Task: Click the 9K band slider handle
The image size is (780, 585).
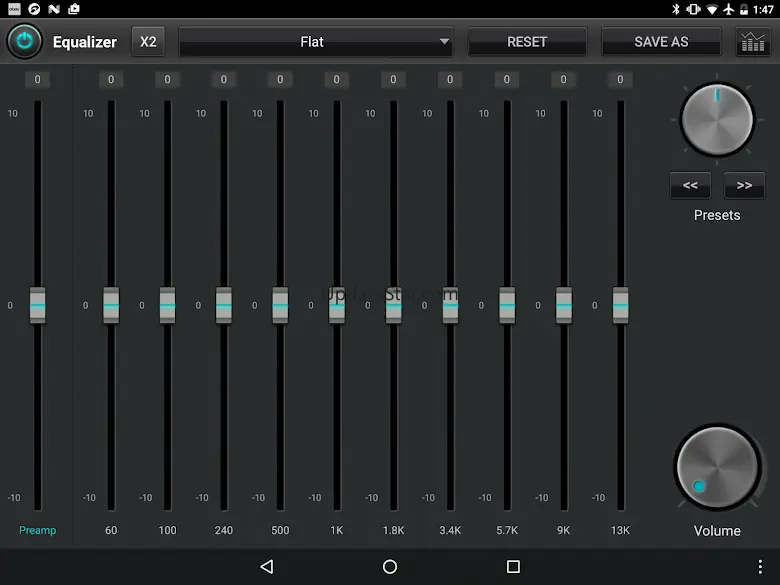Action: (564, 305)
